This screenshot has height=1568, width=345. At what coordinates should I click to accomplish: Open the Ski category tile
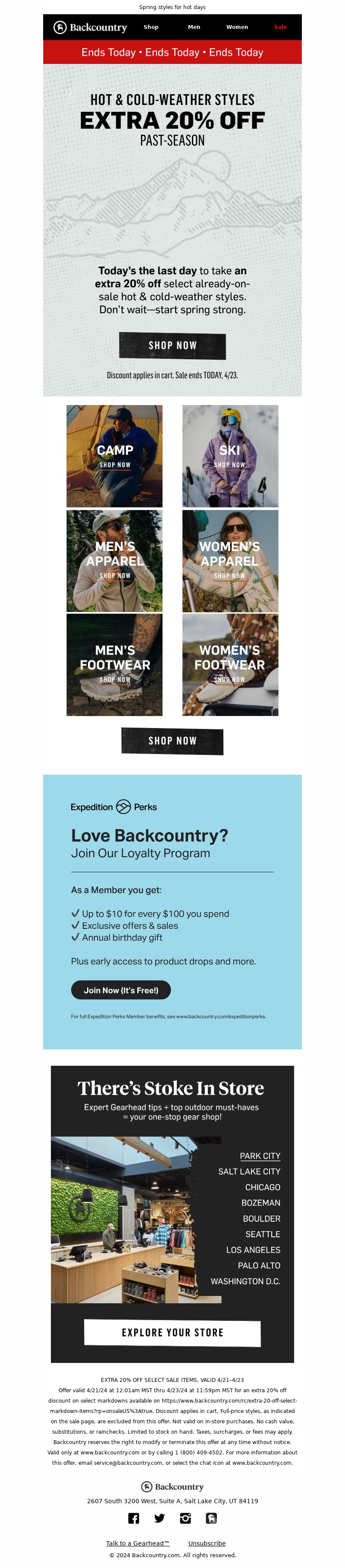click(230, 456)
